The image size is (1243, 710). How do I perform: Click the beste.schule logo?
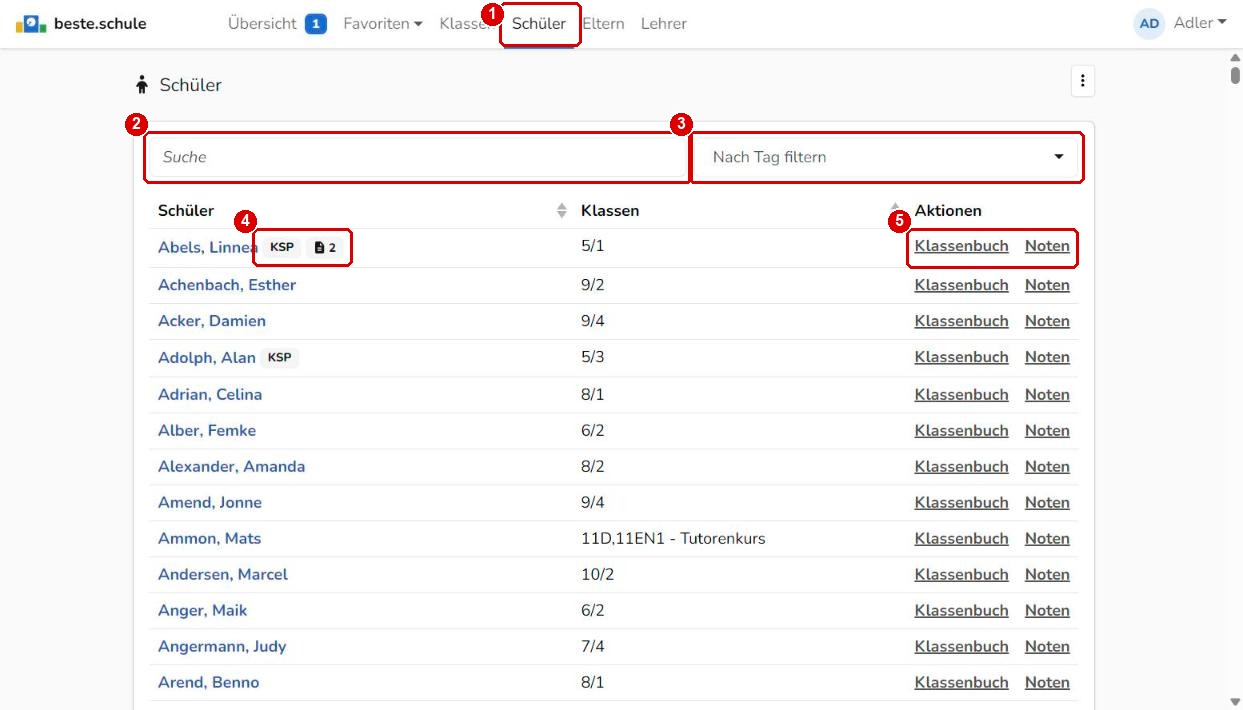81,23
